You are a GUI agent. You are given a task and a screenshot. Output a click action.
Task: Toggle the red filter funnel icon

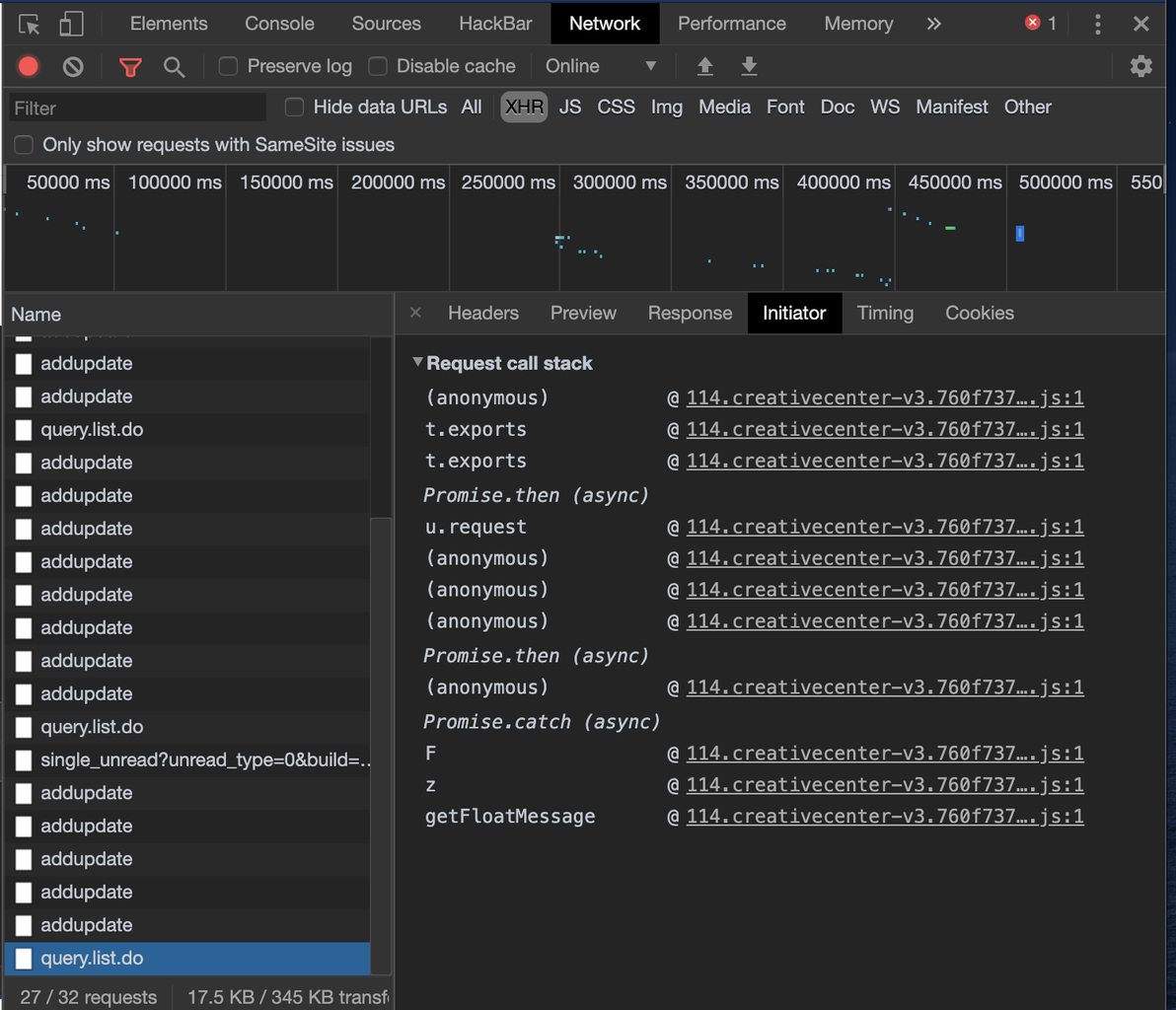pyautogui.click(x=130, y=67)
